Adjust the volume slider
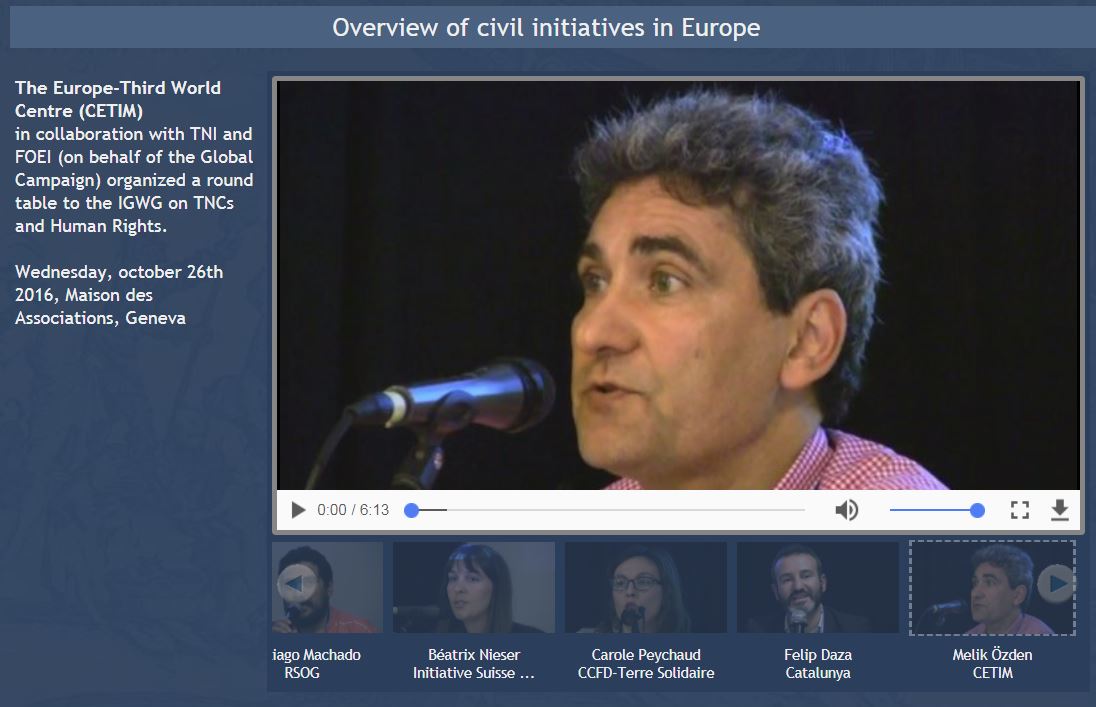 click(937, 510)
